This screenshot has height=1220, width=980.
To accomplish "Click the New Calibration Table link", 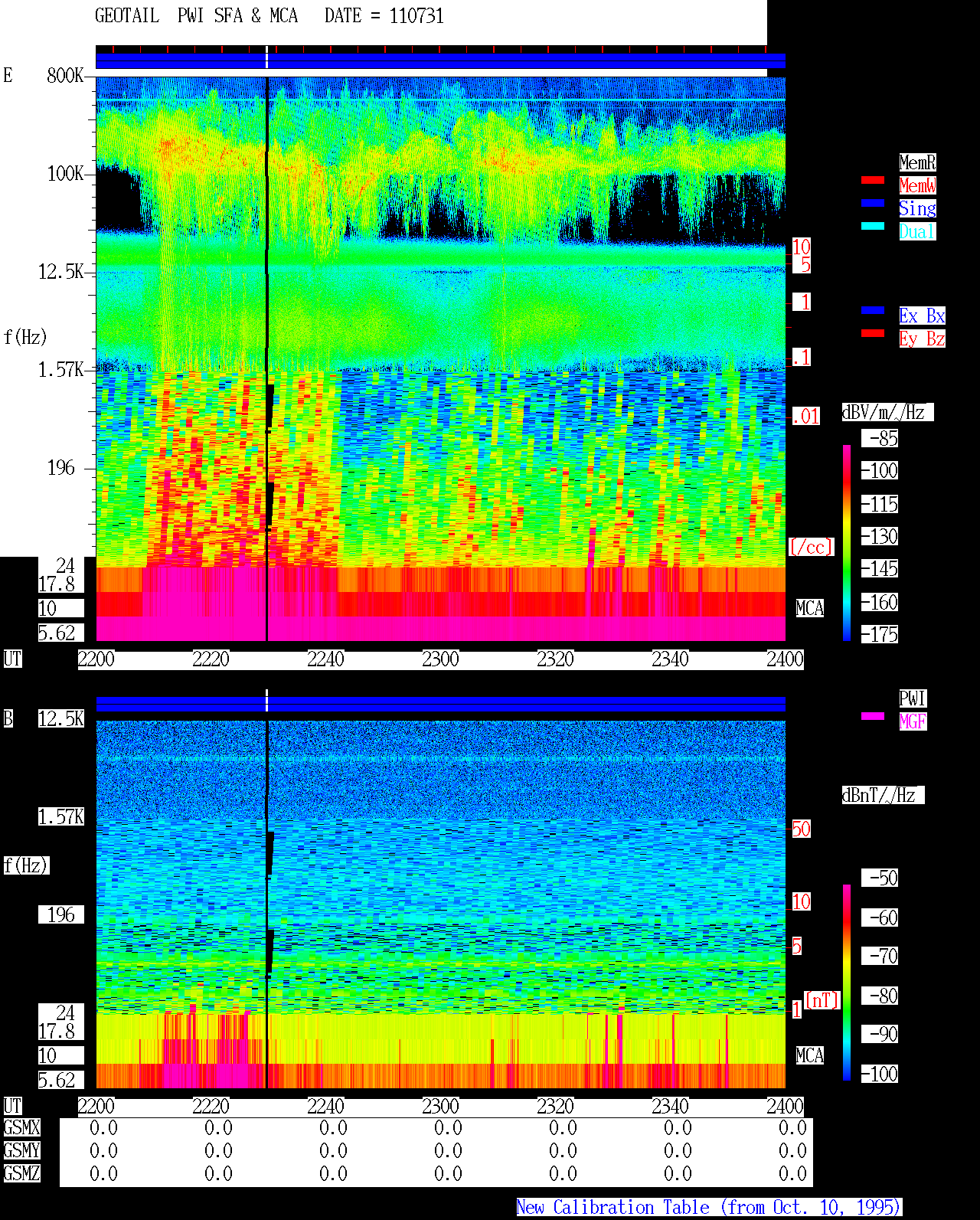I will [709, 1208].
